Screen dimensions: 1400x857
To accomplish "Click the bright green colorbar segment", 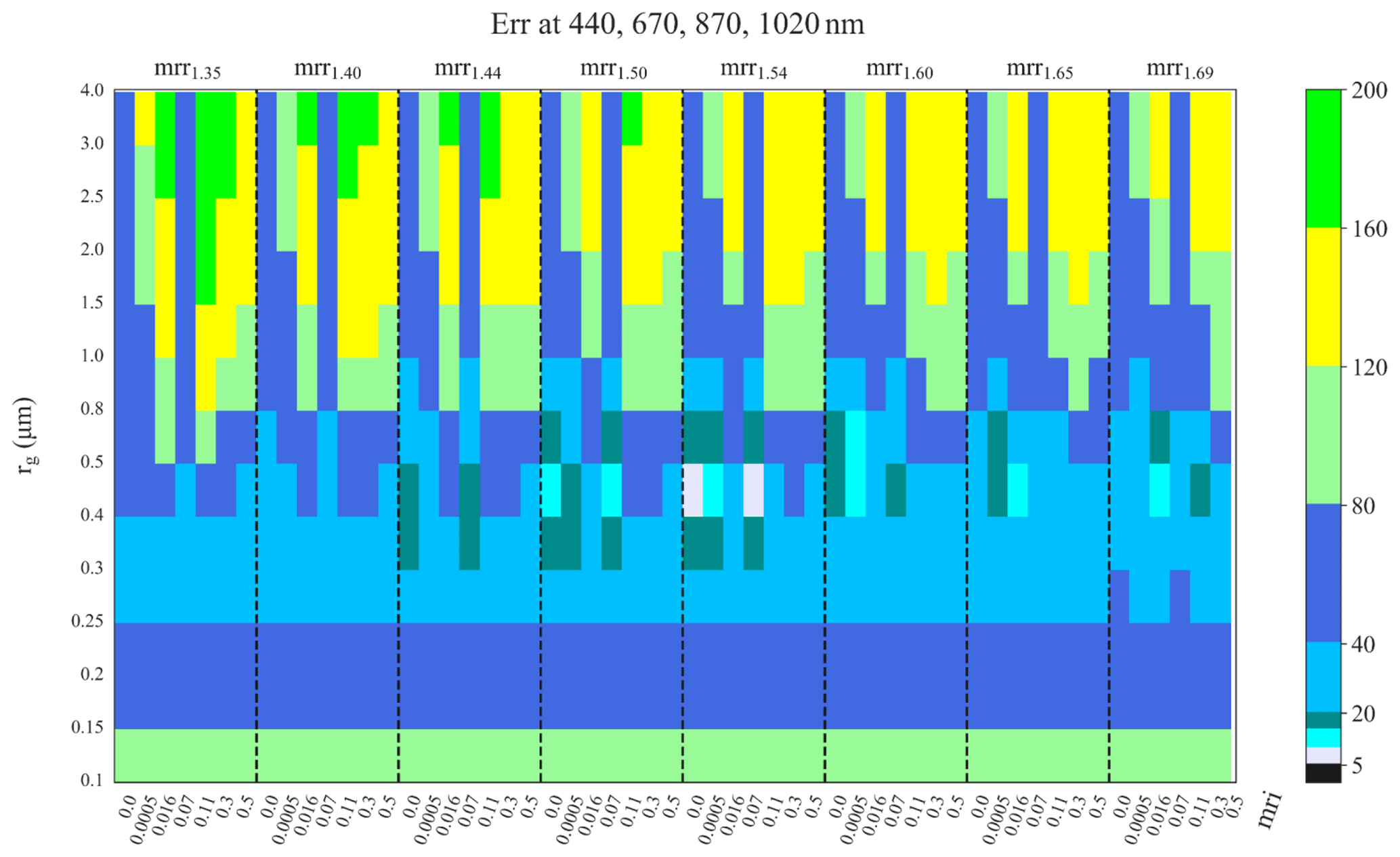I will (1323, 158).
